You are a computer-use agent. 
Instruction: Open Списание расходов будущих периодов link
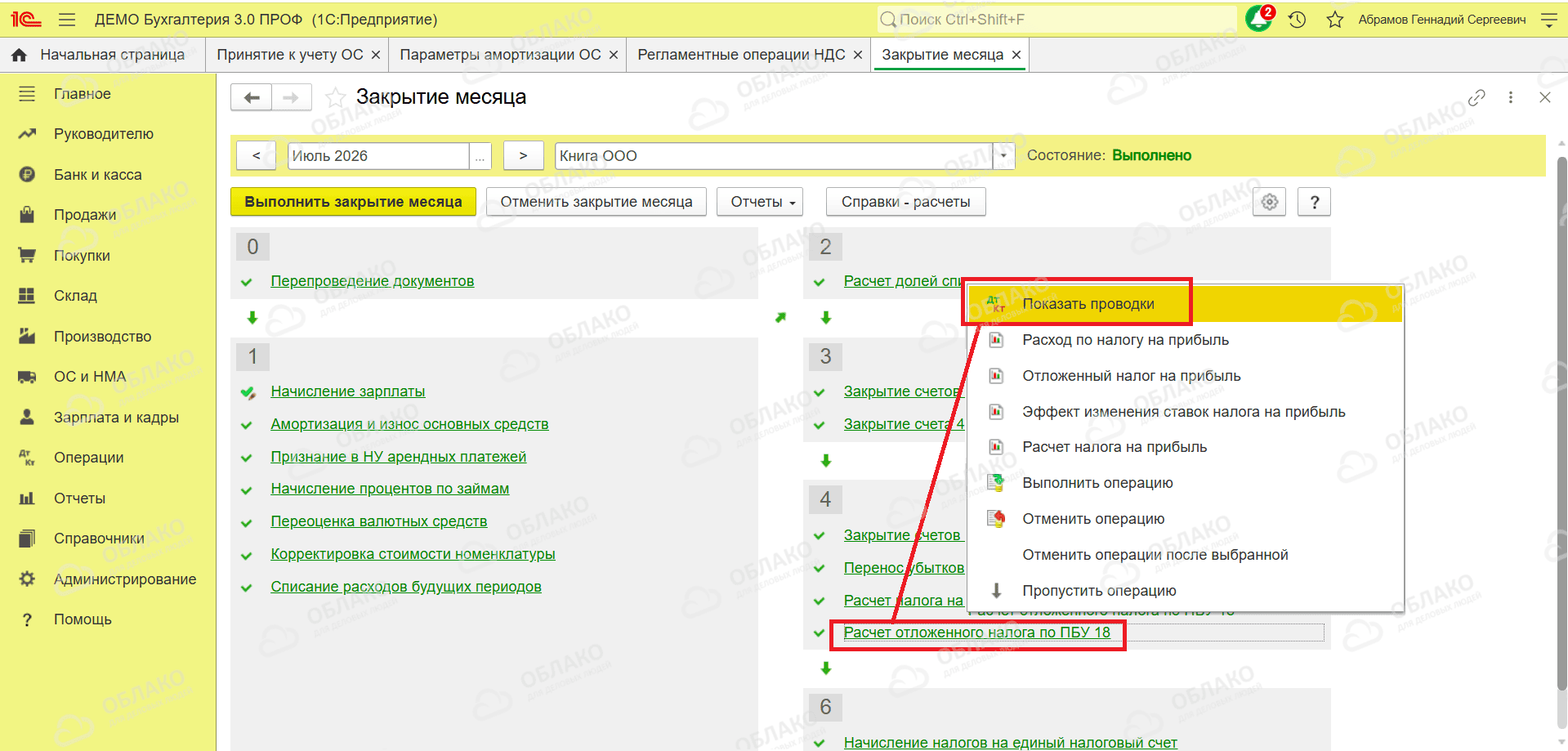click(406, 587)
